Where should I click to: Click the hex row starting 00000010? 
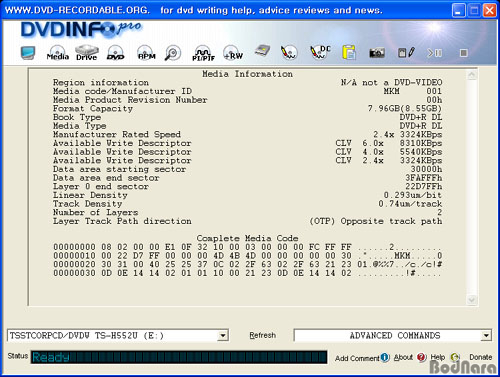pos(248,256)
